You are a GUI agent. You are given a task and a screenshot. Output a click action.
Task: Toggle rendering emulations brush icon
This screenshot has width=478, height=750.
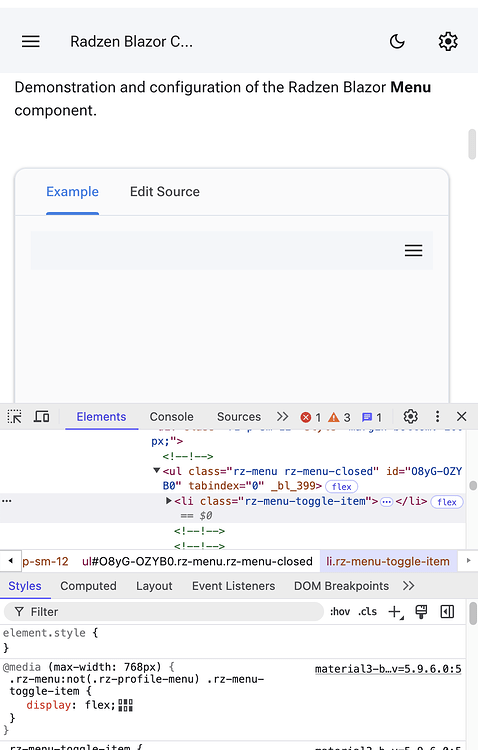tap(422, 612)
